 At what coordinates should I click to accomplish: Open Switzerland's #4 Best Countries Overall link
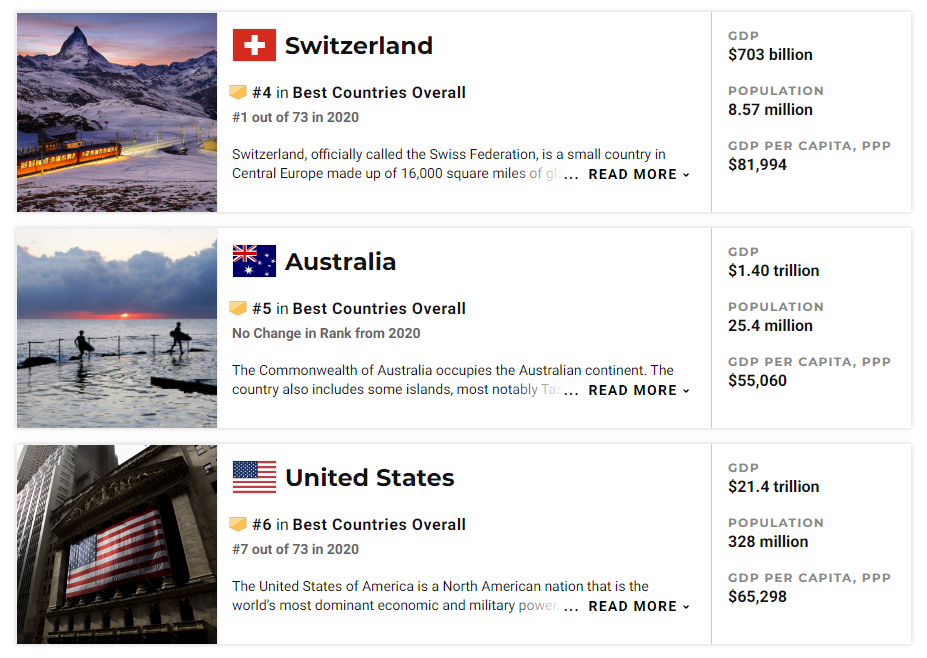359,92
